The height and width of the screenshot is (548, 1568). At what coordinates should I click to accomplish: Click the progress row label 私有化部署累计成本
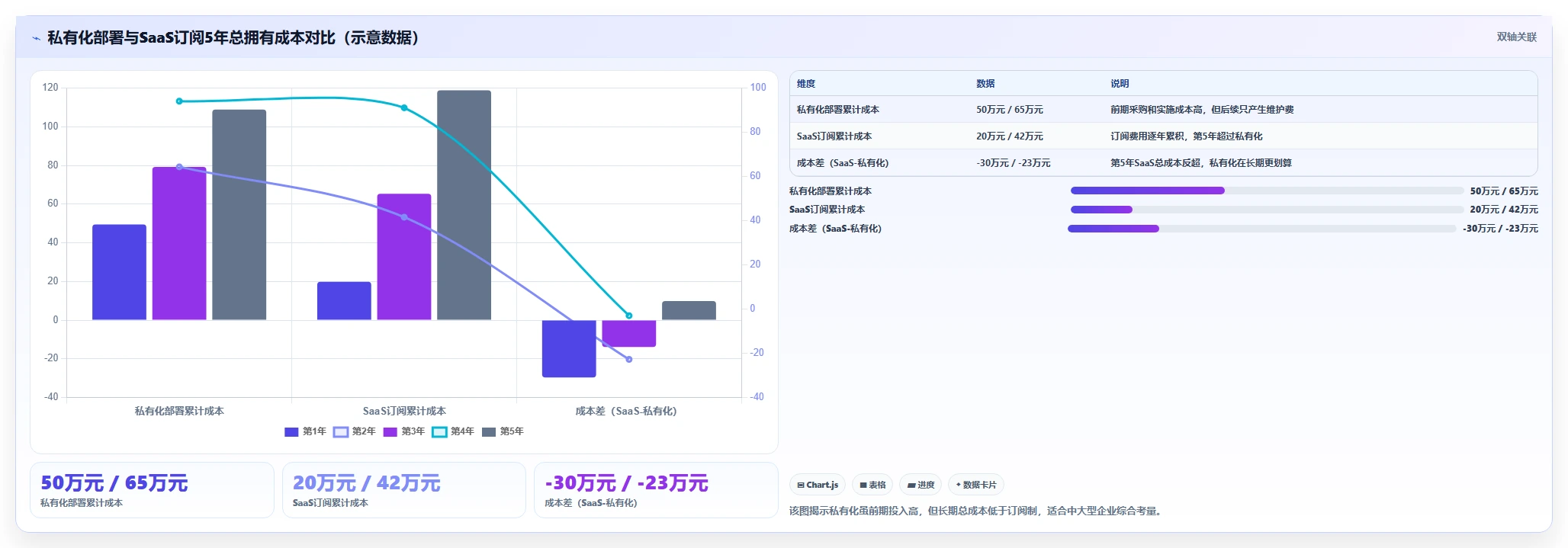pyautogui.click(x=831, y=191)
